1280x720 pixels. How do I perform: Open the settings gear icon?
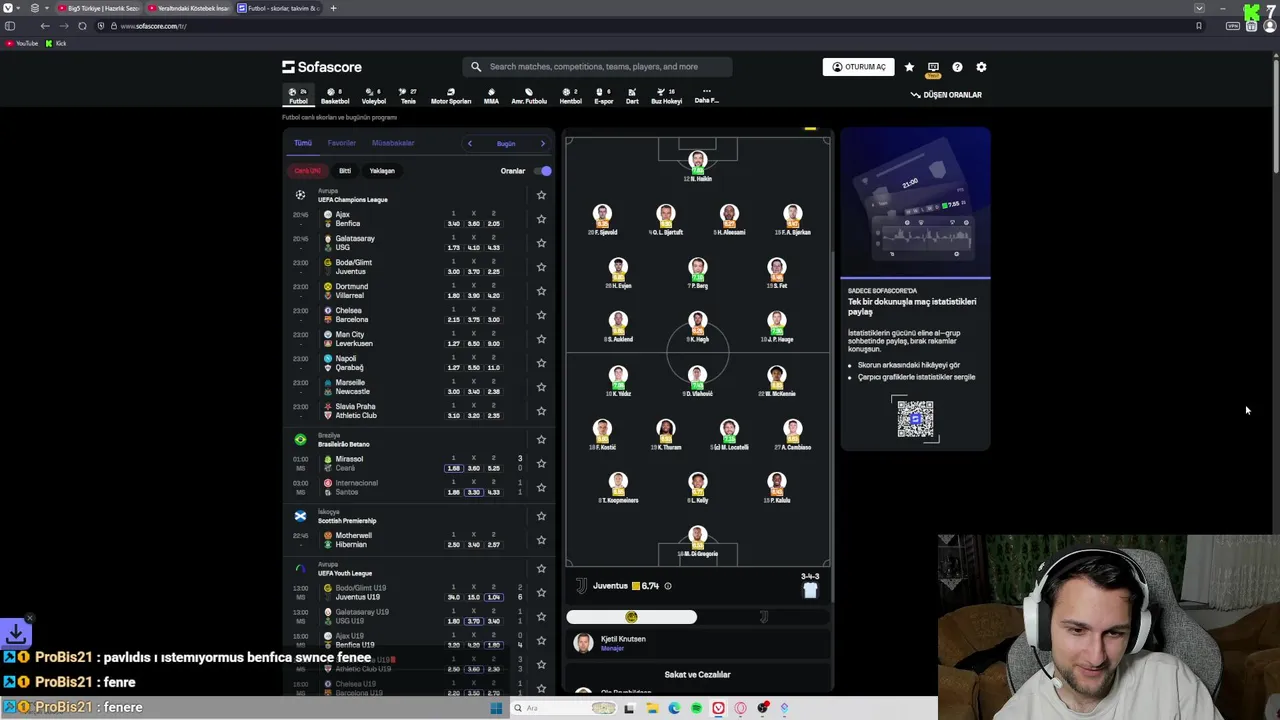tap(981, 67)
